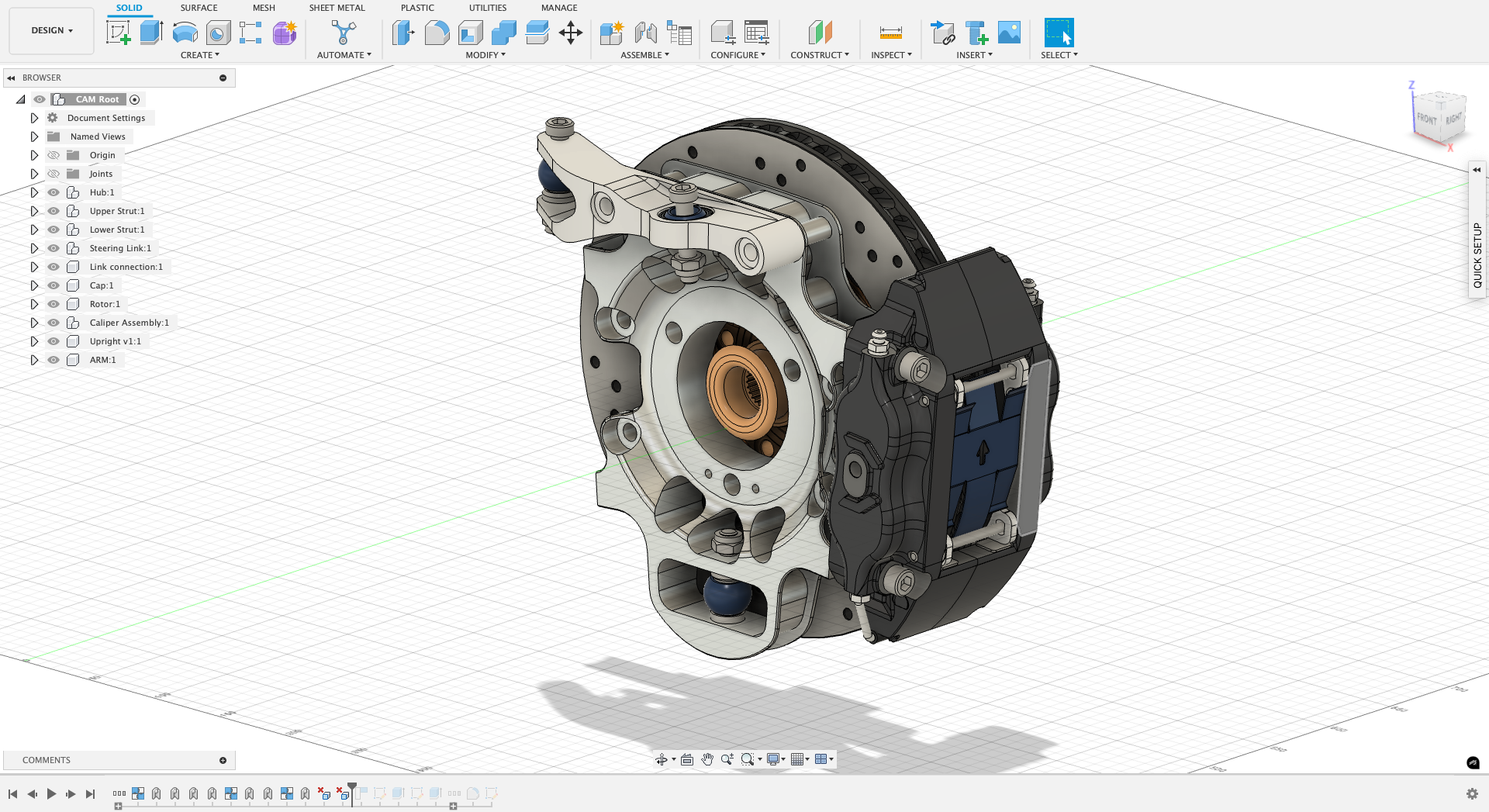This screenshot has height=812, width=1489.
Task: Collapse the CAM Root tree
Action: coord(21,99)
